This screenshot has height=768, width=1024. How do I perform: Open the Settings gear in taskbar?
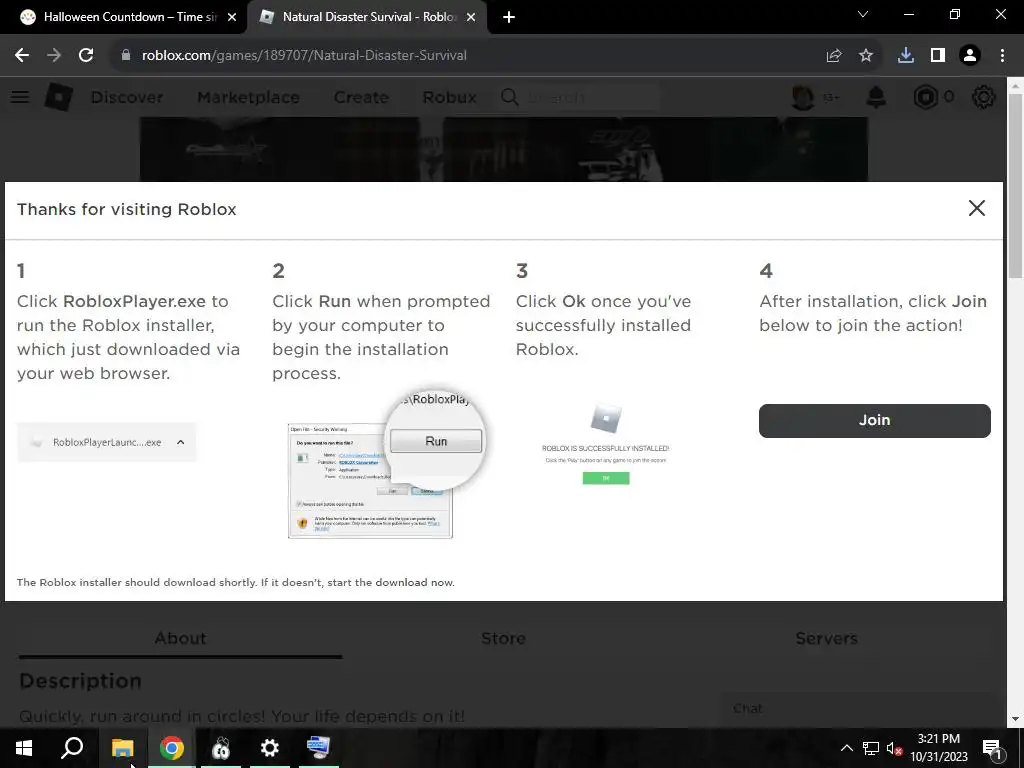pyautogui.click(x=270, y=748)
